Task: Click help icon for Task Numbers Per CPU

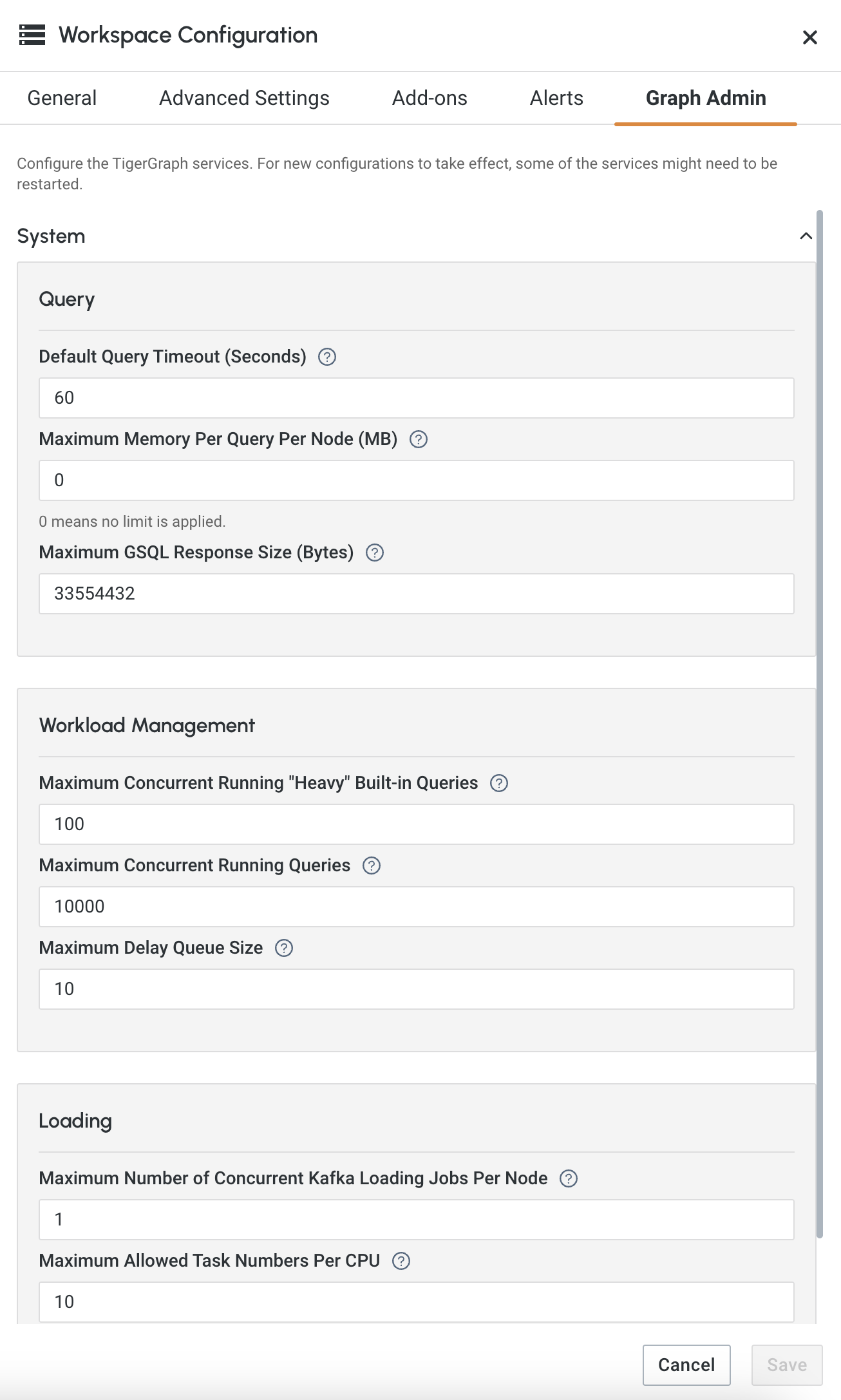Action: (401, 1261)
